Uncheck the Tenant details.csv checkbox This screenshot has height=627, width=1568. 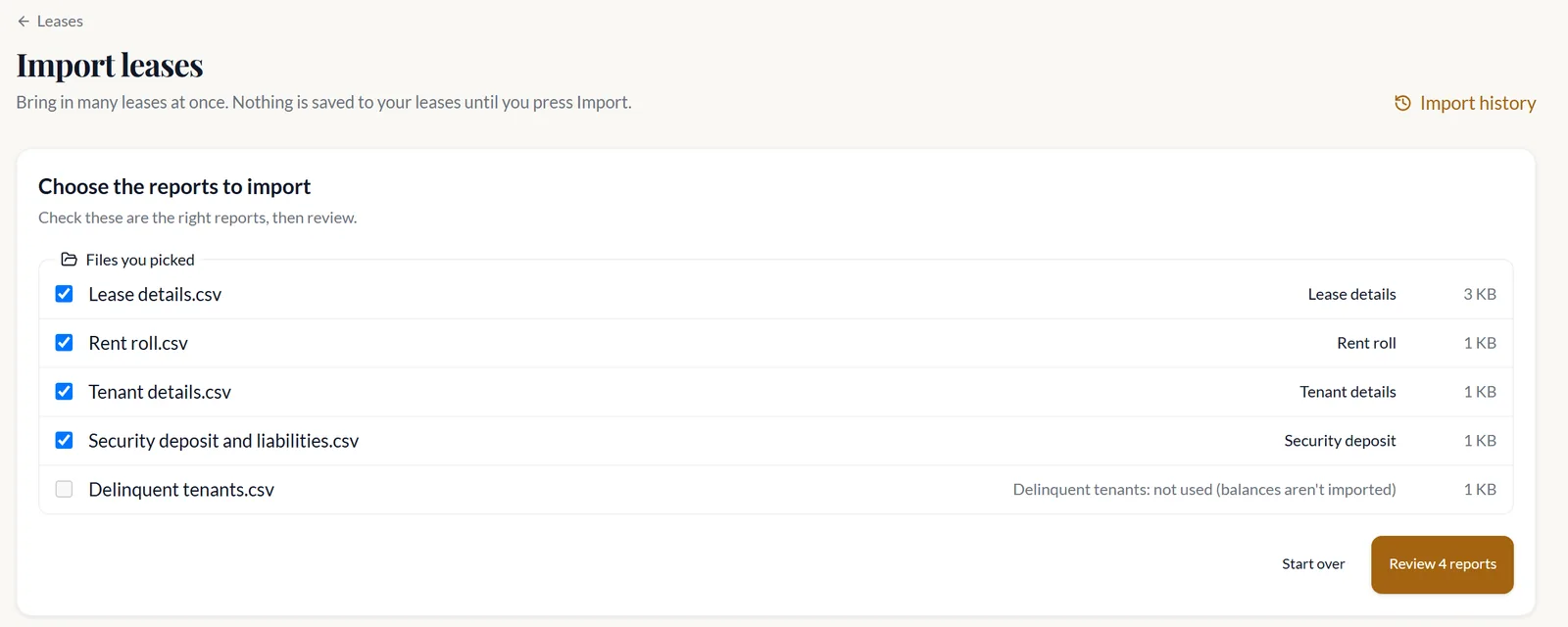64,392
